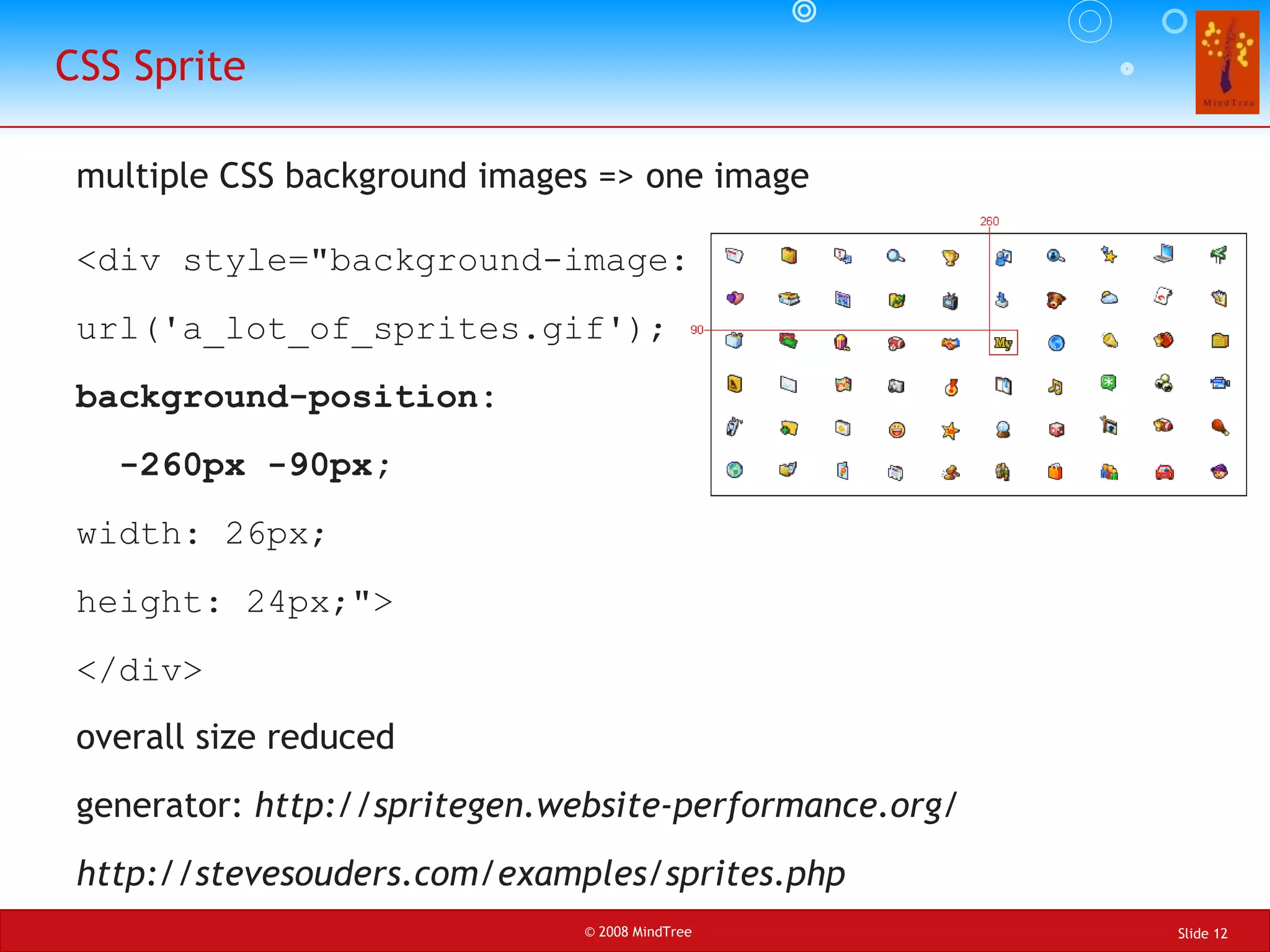Screen dimensions: 1270x952
Task: Select the cloud weather sprite icon
Action: (x=1109, y=298)
